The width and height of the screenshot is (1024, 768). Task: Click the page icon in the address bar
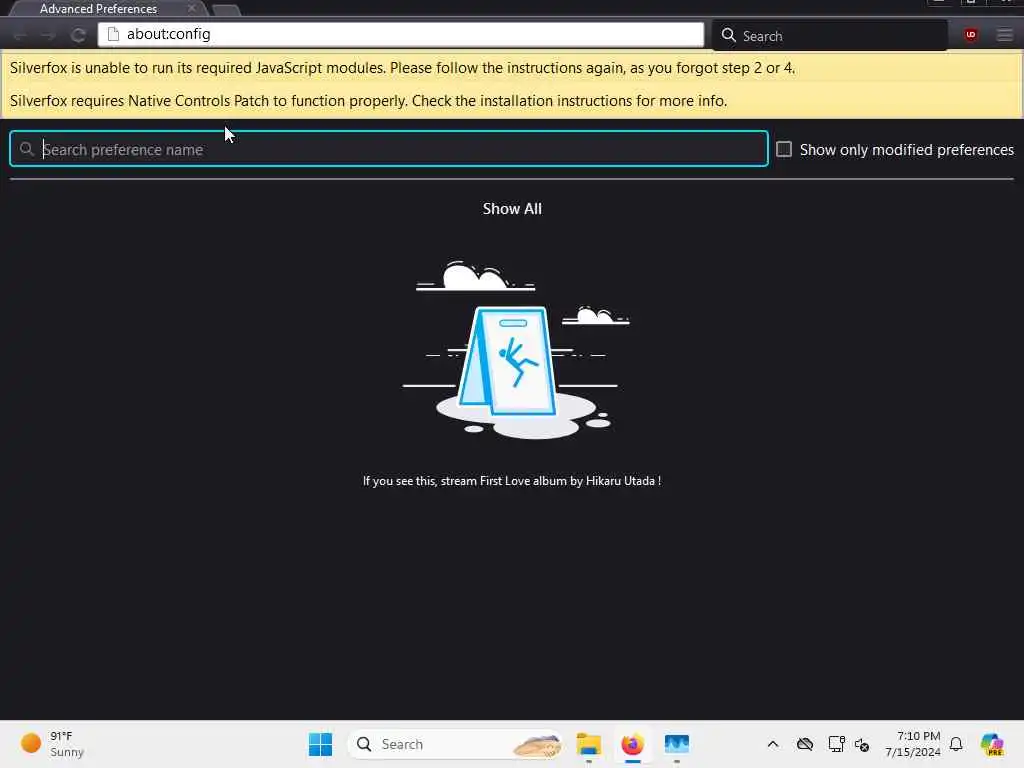113,34
